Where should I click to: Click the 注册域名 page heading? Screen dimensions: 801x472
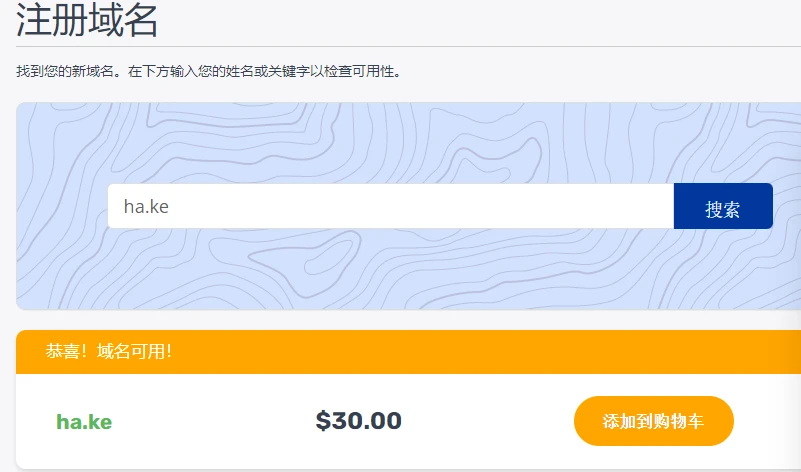click(x=87, y=20)
